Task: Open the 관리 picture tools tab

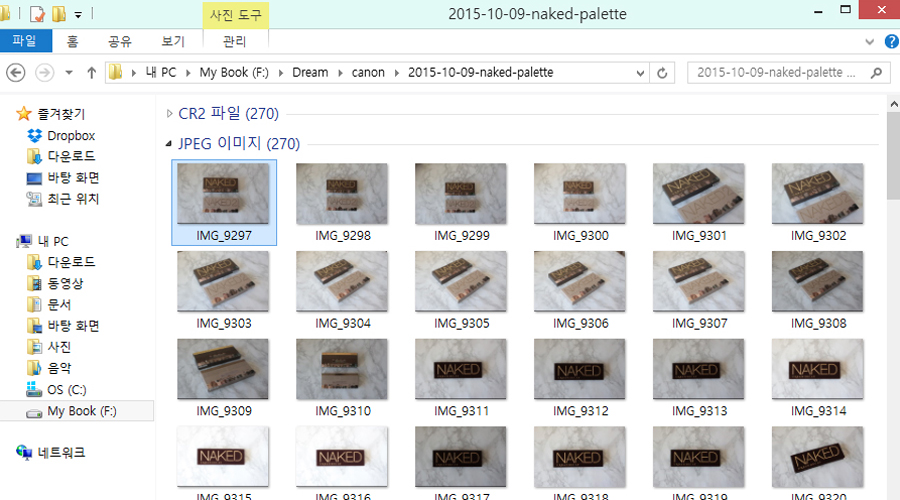Action: click(234, 41)
